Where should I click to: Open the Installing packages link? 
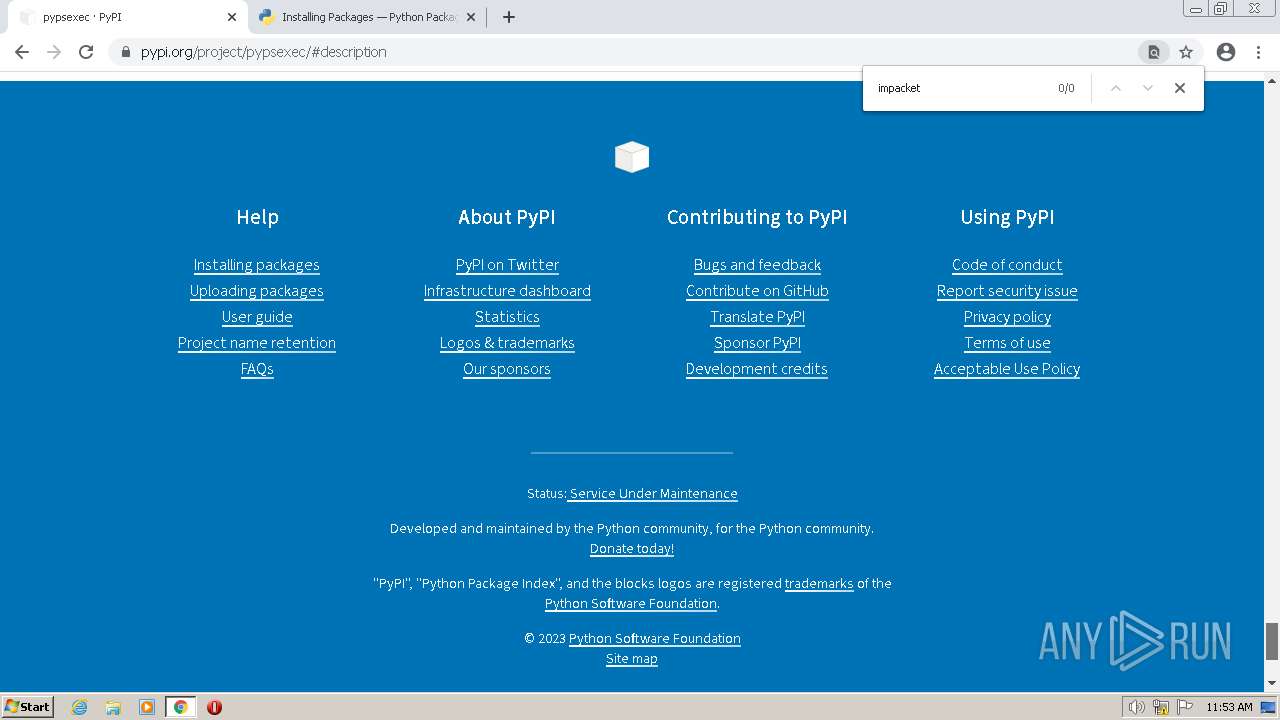coord(257,265)
